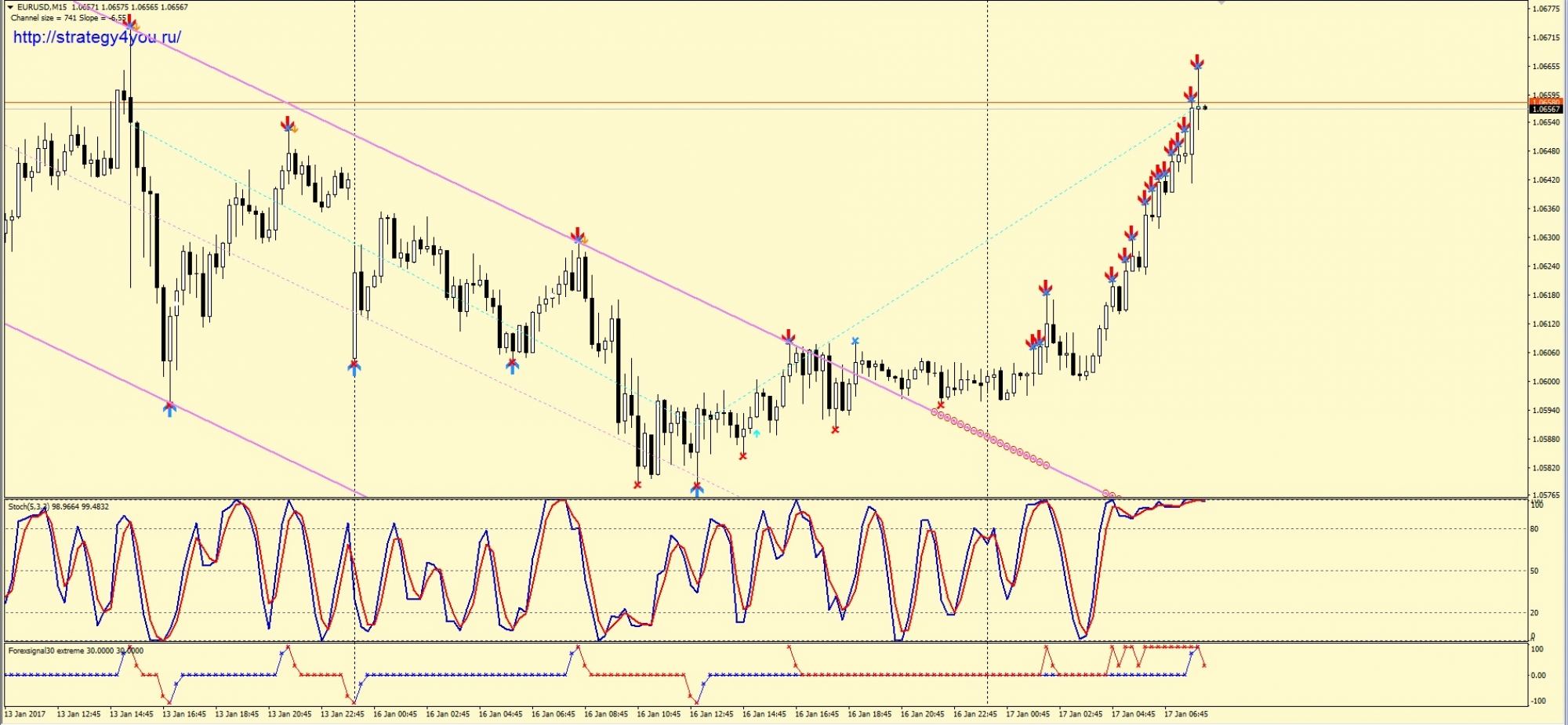Image resolution: width=1568 pixels, height=725 pixels.
Task: Click the Forexsignal30 extreme indicator label
Action: (75, 651)
